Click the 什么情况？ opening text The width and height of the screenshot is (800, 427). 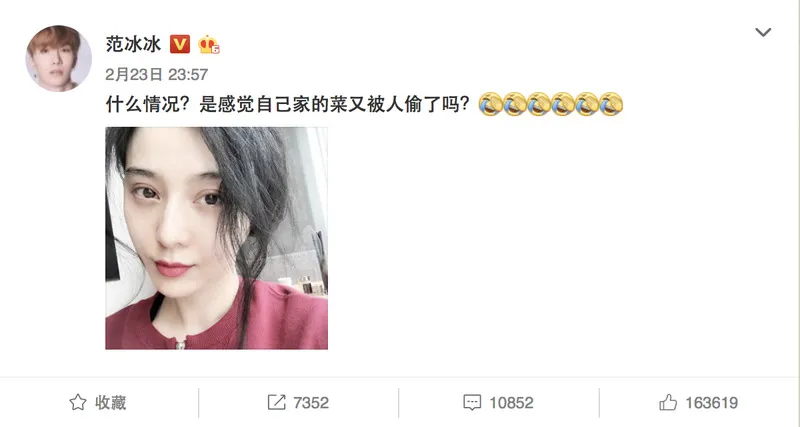(x=152, y=104)
